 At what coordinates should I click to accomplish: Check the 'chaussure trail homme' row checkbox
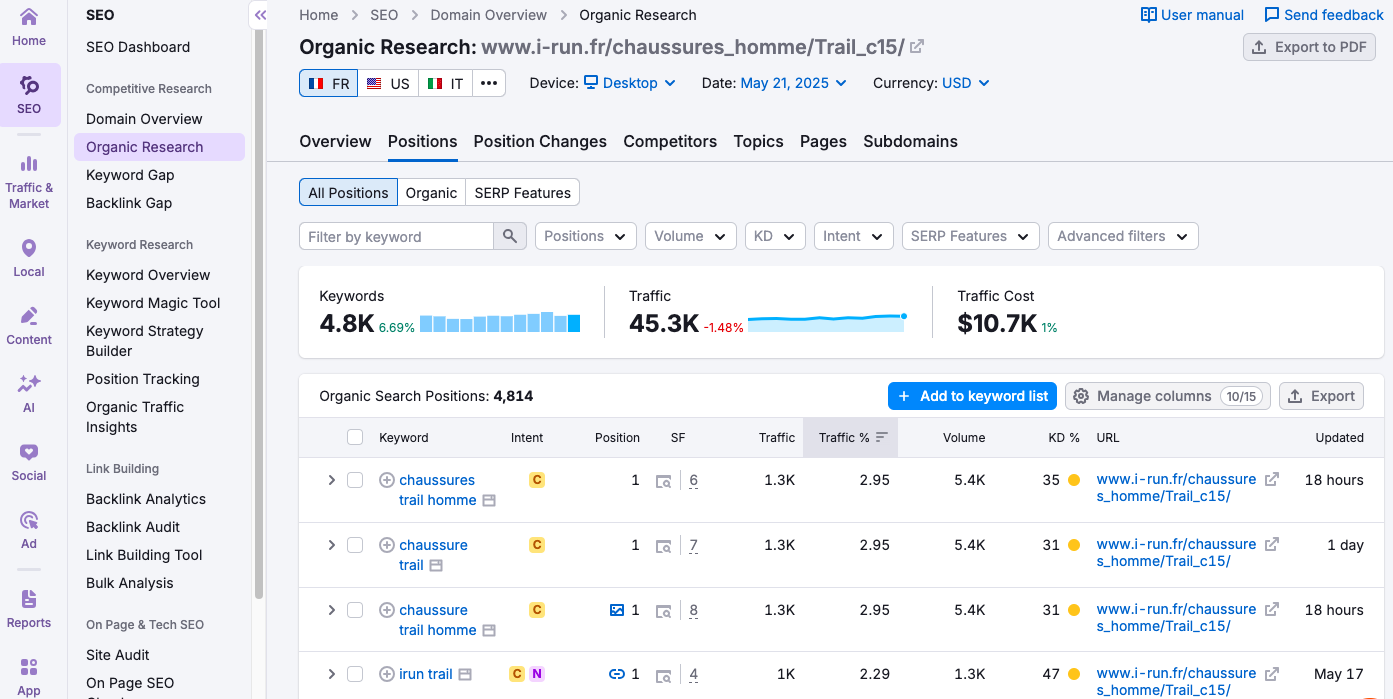coord(355,610)
